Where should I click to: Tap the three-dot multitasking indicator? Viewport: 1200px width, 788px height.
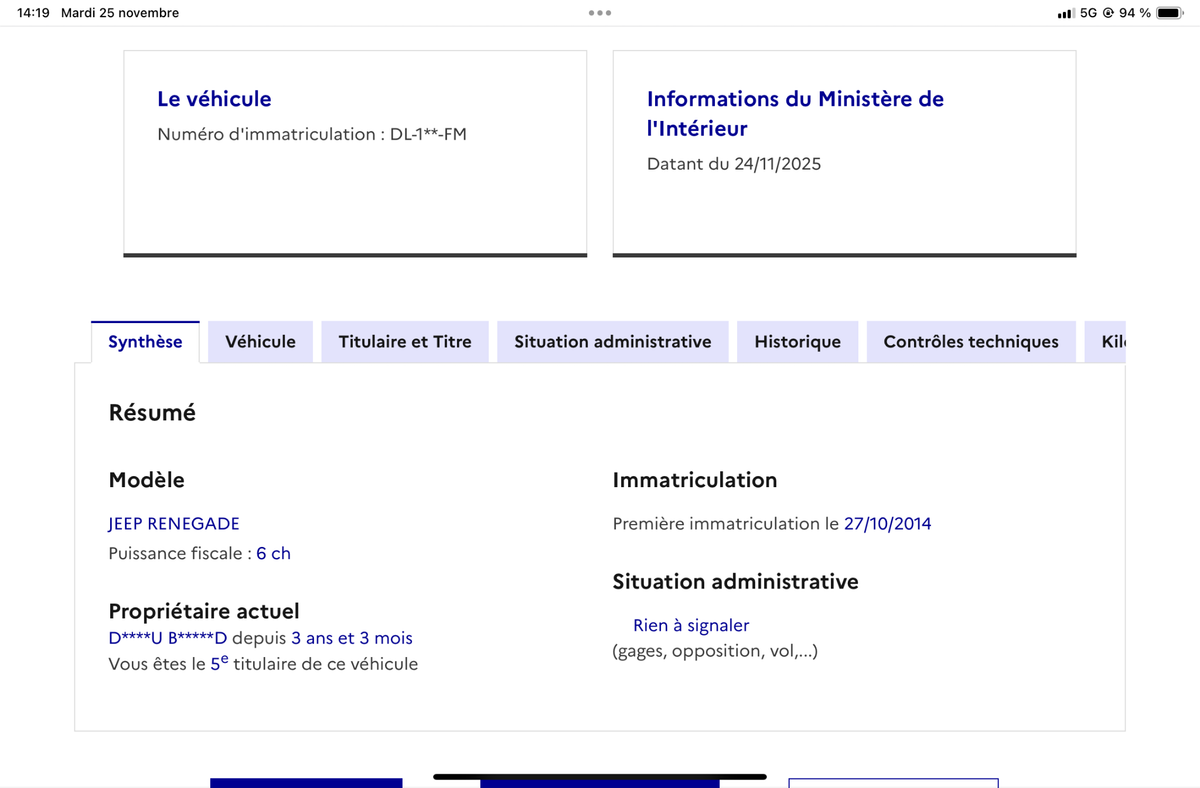pyautogui.click(x=600, y=13)
